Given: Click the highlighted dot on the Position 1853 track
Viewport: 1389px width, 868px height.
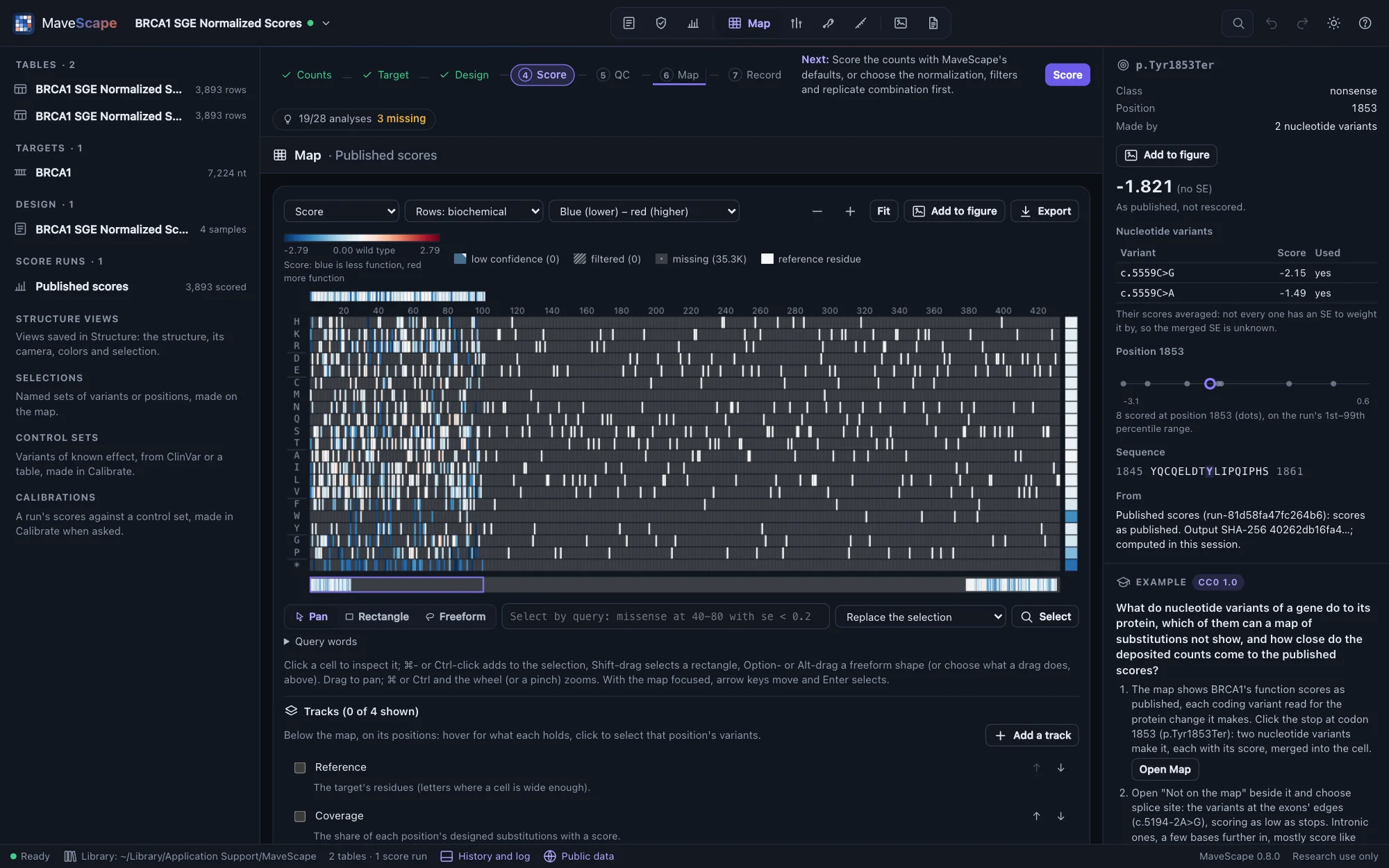Looking at the screenshot, I should [1210, 383].
